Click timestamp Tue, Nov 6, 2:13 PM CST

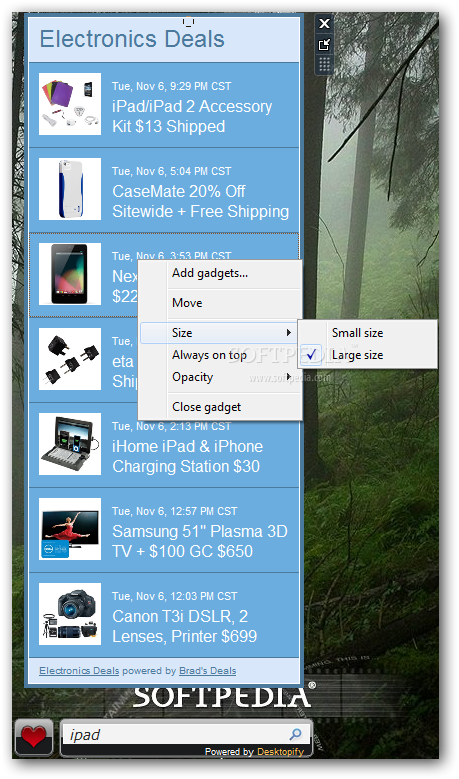coord(171,426)
